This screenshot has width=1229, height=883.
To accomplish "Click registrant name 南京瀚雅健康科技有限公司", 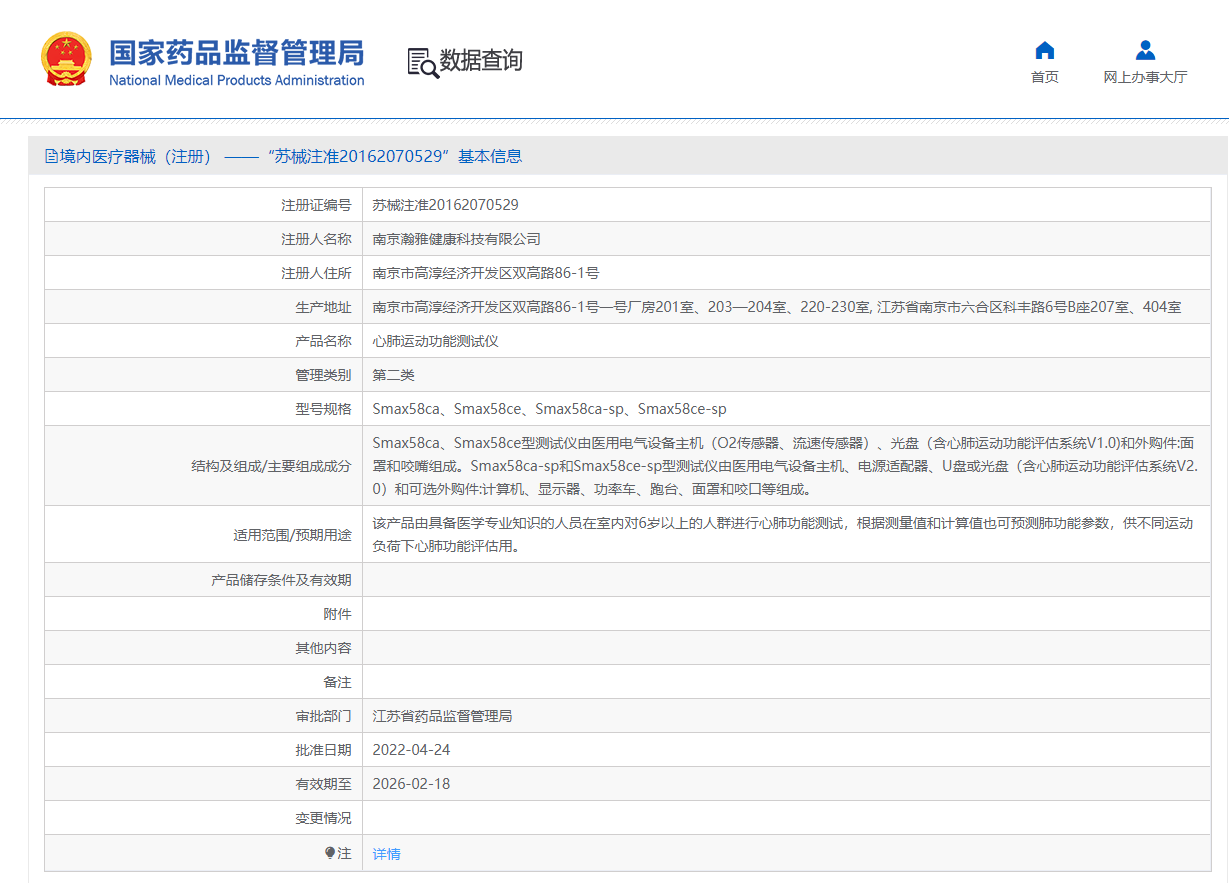I will click(457, 239).
